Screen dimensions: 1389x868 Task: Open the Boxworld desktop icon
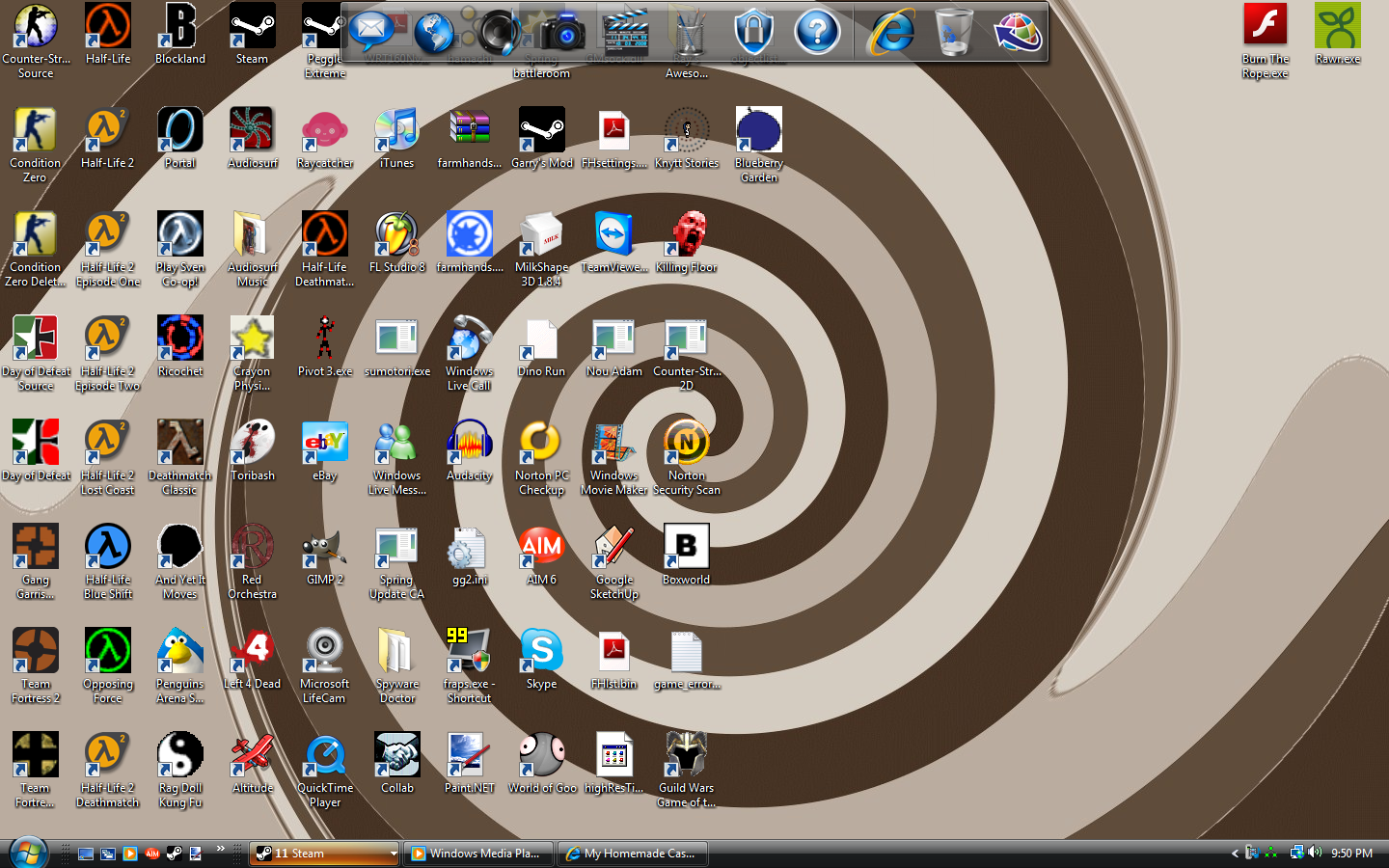[x=687, y=555]
